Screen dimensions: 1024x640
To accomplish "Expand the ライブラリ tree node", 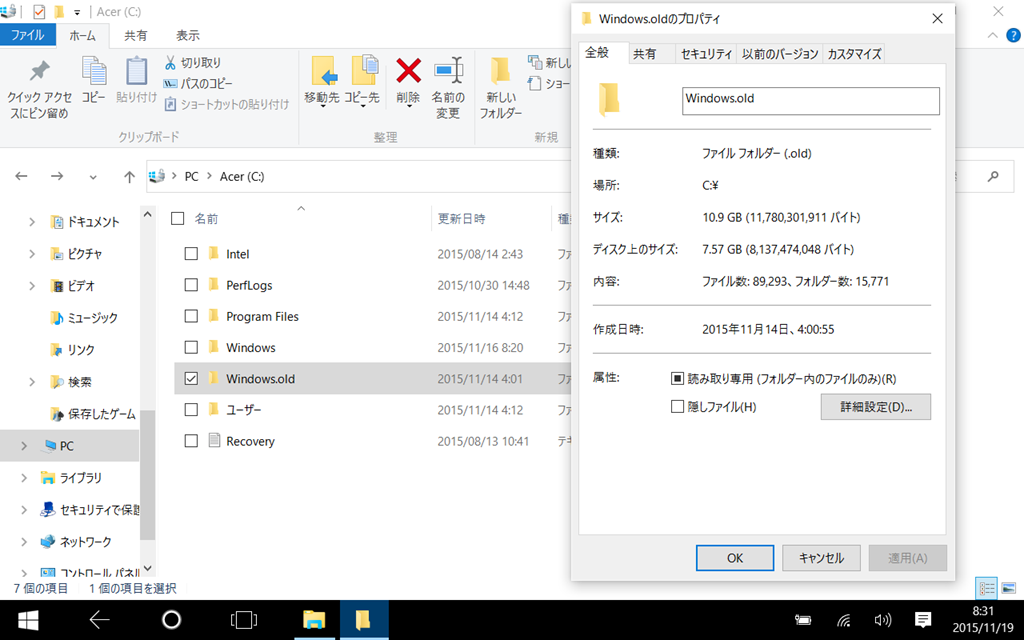I will (24, 478).
